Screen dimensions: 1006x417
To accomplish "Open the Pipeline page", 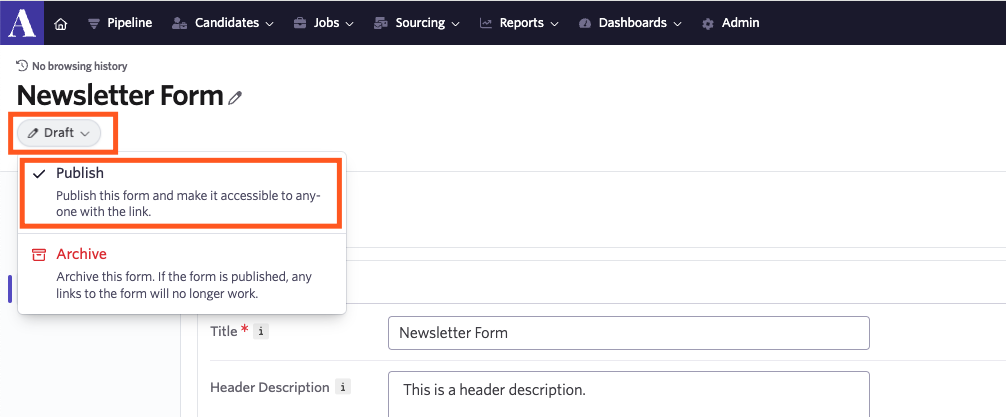I will 120,23.
